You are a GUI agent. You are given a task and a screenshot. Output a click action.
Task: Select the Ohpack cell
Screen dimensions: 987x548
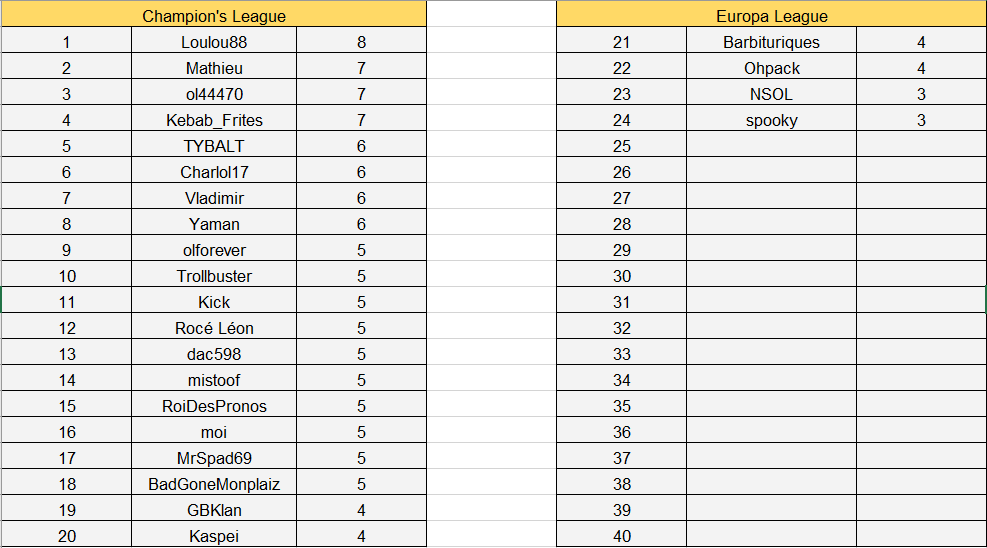771,68
